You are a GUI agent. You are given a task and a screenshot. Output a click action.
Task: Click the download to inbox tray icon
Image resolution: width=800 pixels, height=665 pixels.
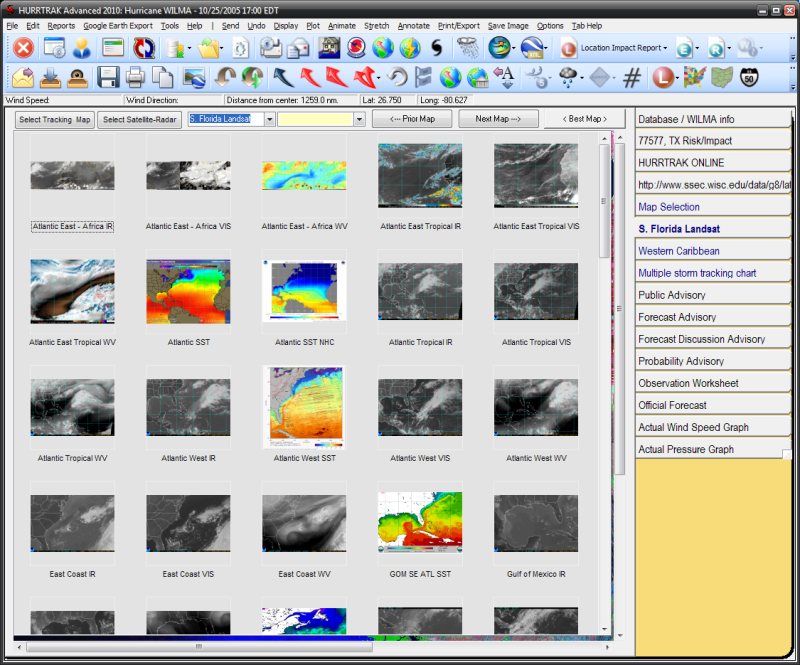[50, 78]
